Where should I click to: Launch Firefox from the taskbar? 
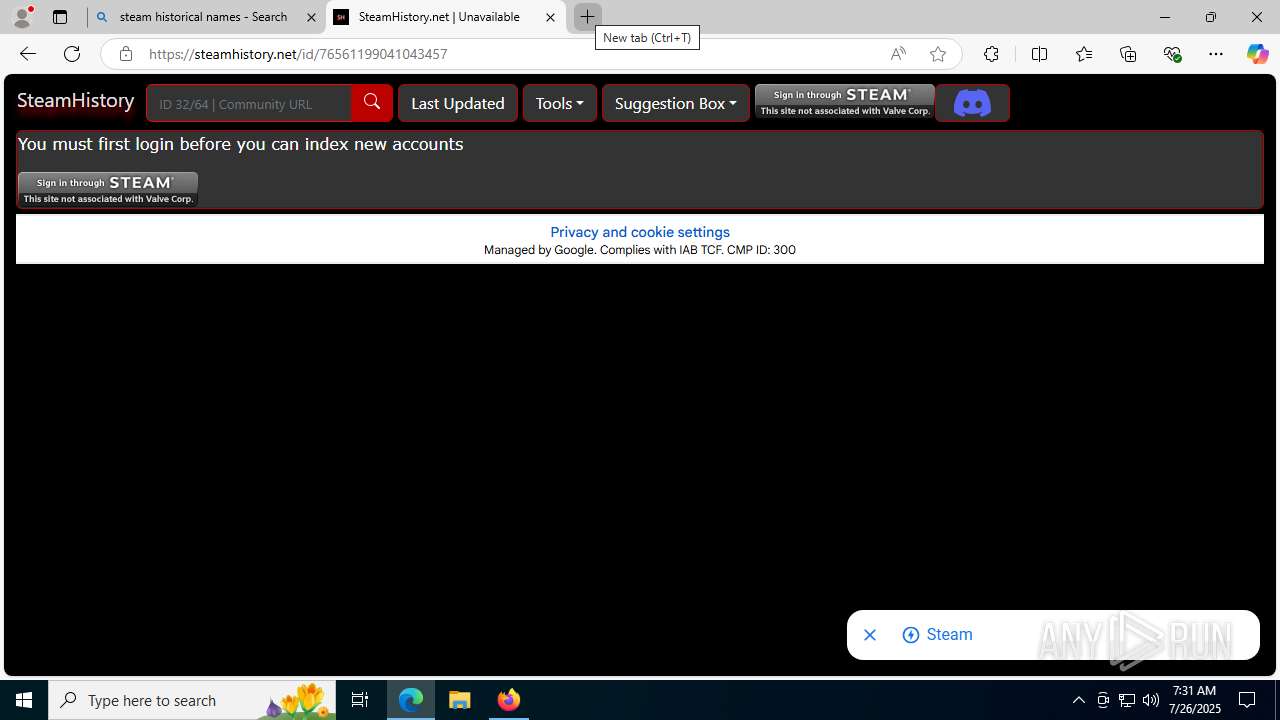pyautogui.click(x=509, y=700)
